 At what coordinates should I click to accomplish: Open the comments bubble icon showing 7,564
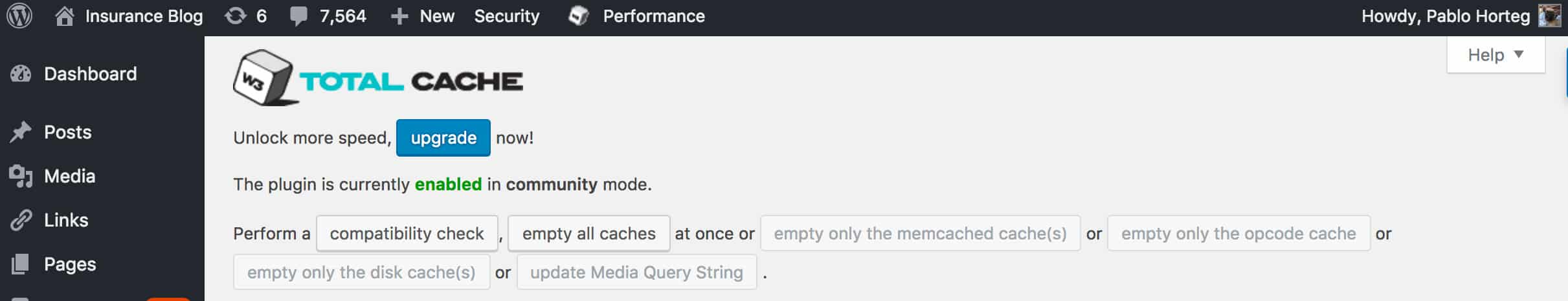(298, 17)
